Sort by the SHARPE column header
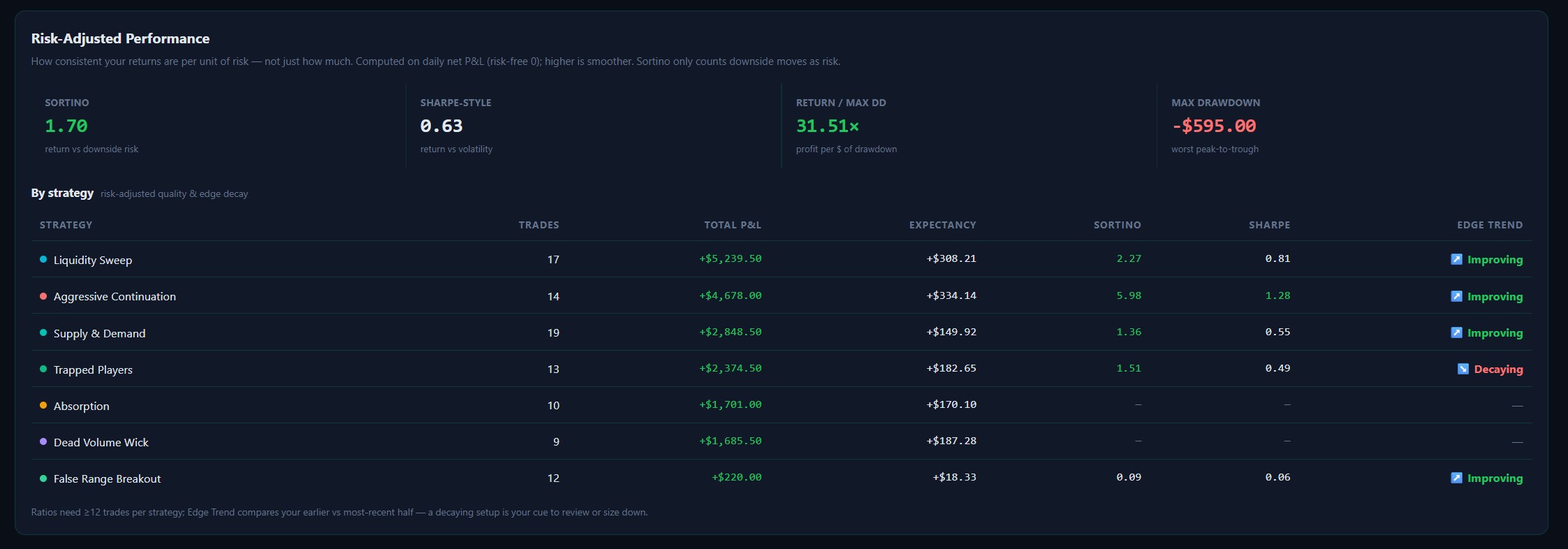 point(1270,225)
